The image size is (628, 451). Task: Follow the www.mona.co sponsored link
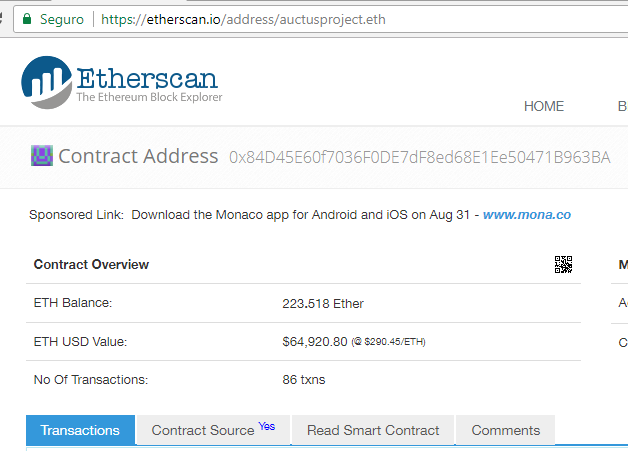click(x=527, y=215)
